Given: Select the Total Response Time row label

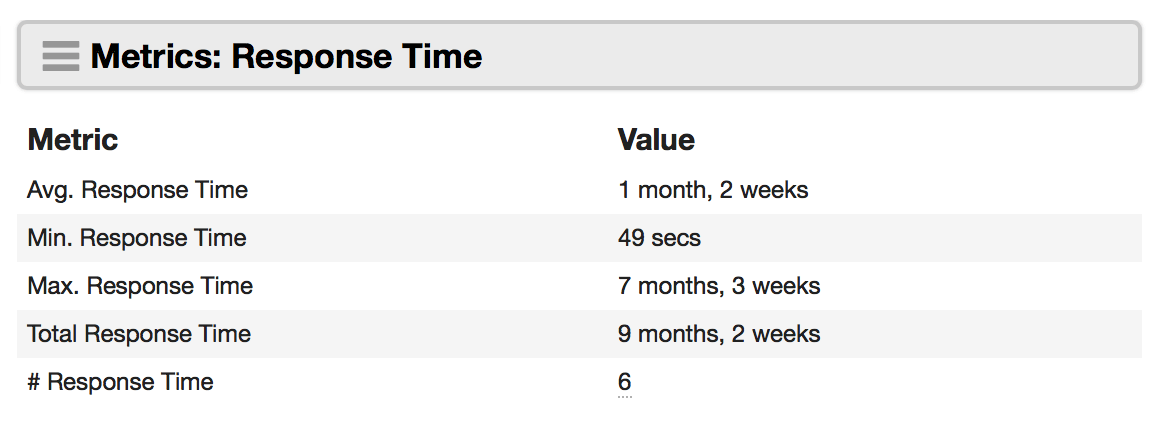Looking at the screenshot, I should pos(139,334).
